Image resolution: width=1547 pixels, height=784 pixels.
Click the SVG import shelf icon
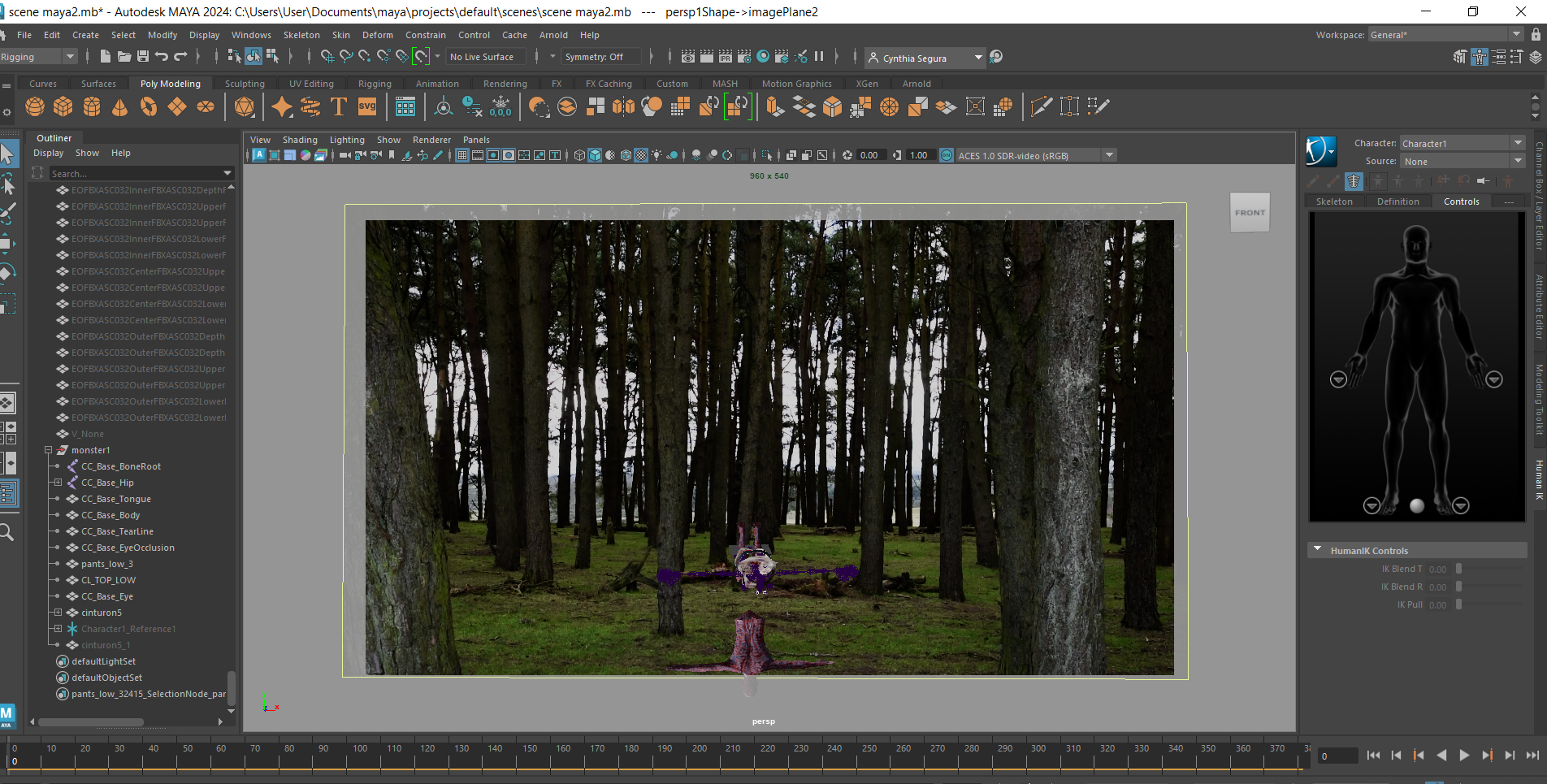point(367,106)
